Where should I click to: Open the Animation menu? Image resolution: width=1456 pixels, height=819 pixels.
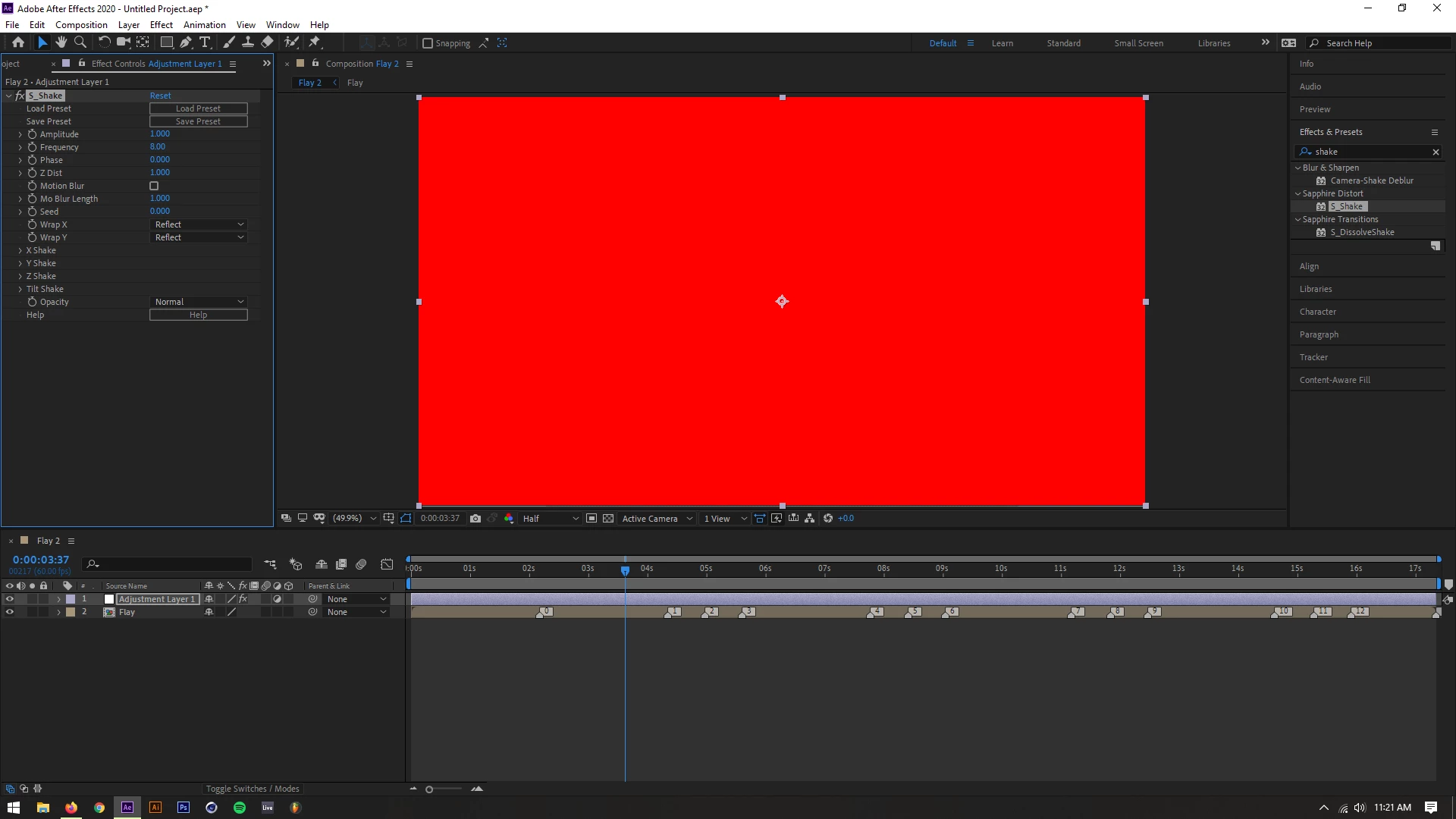pyautogui.click(x=204, y=25)
